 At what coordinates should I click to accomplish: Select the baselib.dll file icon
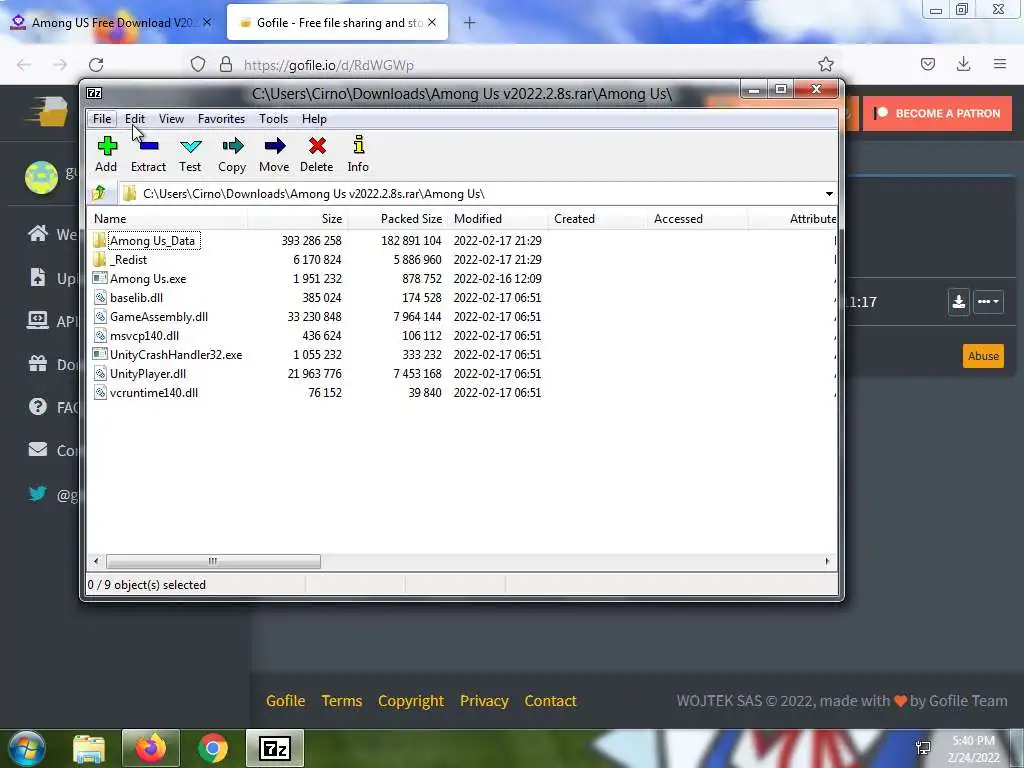[99, 298]
